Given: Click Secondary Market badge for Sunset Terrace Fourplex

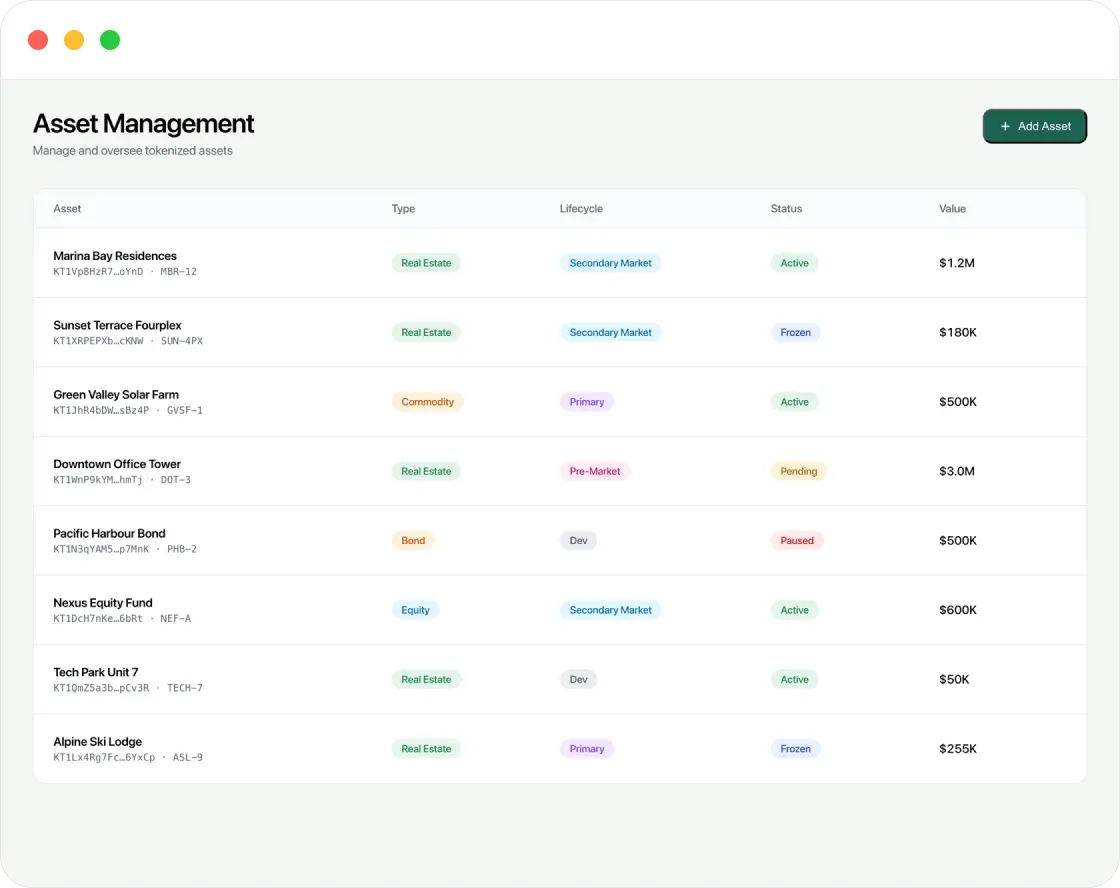Looking at the screenshot, I should 610,332.
